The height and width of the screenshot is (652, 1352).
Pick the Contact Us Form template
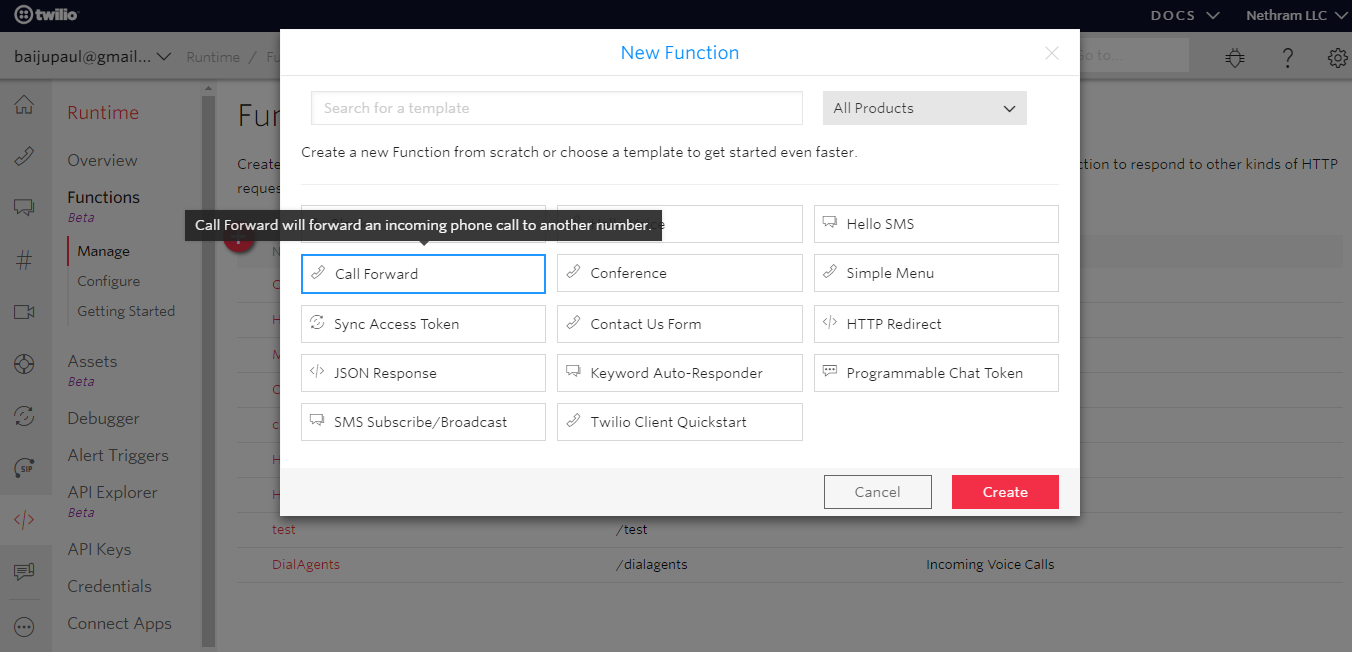[x=680, y=324]
